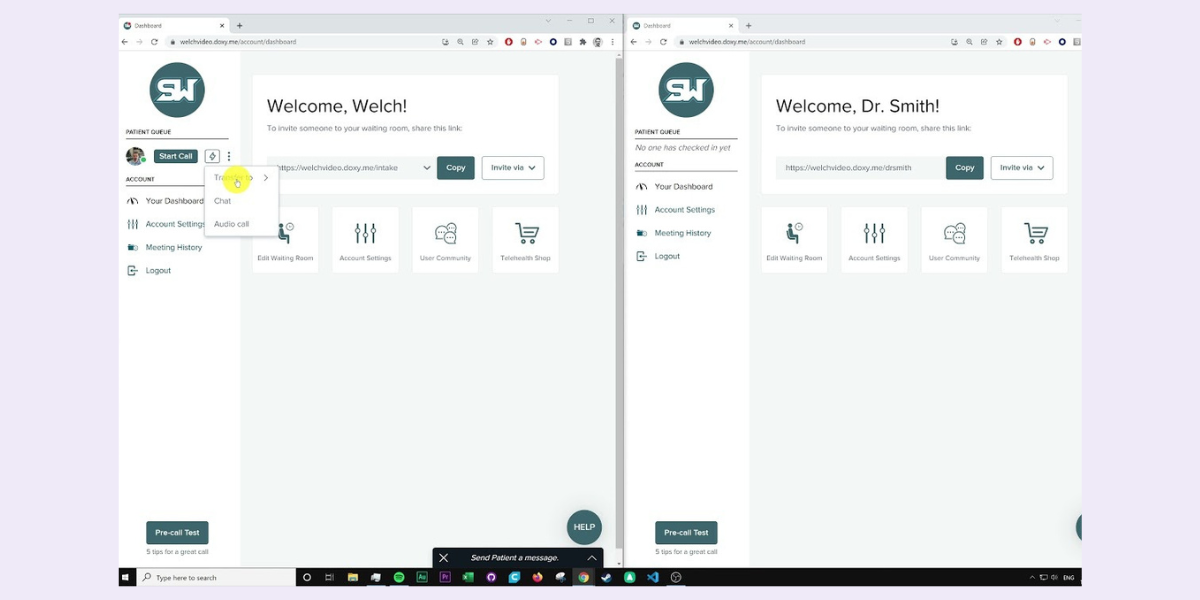1200x600 pixels.
Task: Collapse the Send Patient a message bar
Action: point(592,557)
